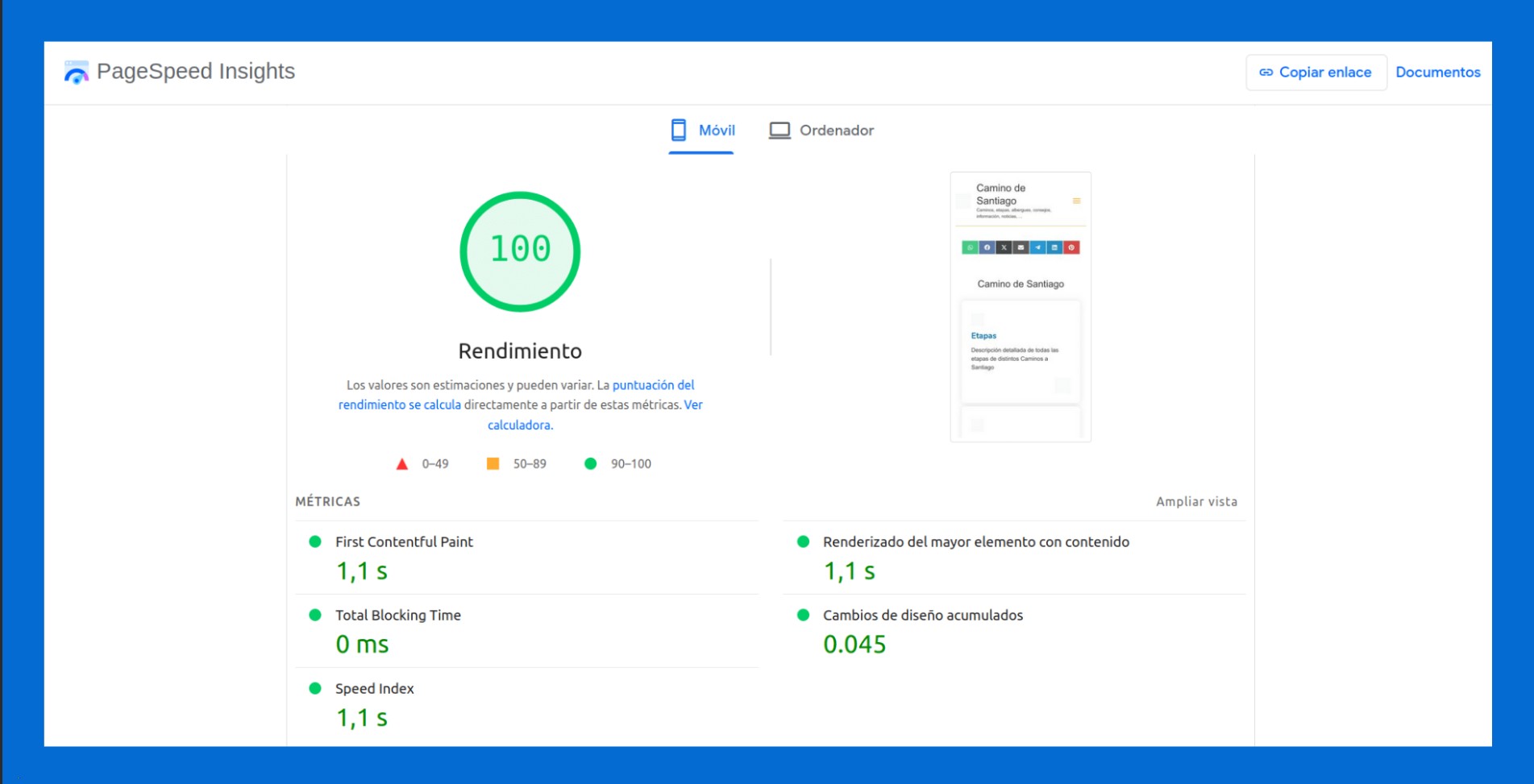
Task: Click the Etapas heading in the screenshot thumbnail
Action: (x=983, y=336)
